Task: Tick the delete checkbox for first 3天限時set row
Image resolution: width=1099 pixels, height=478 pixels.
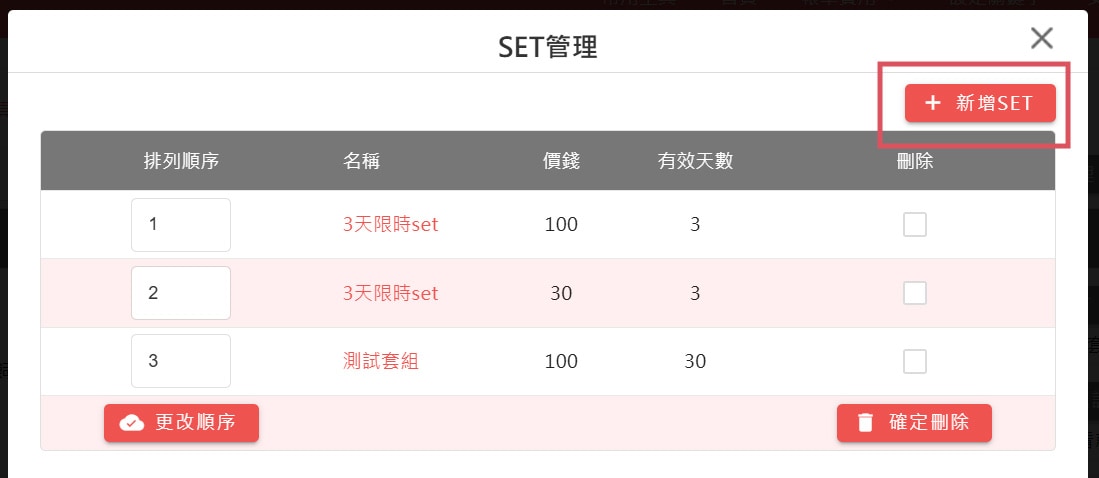Action: click(x=915, y=225)
